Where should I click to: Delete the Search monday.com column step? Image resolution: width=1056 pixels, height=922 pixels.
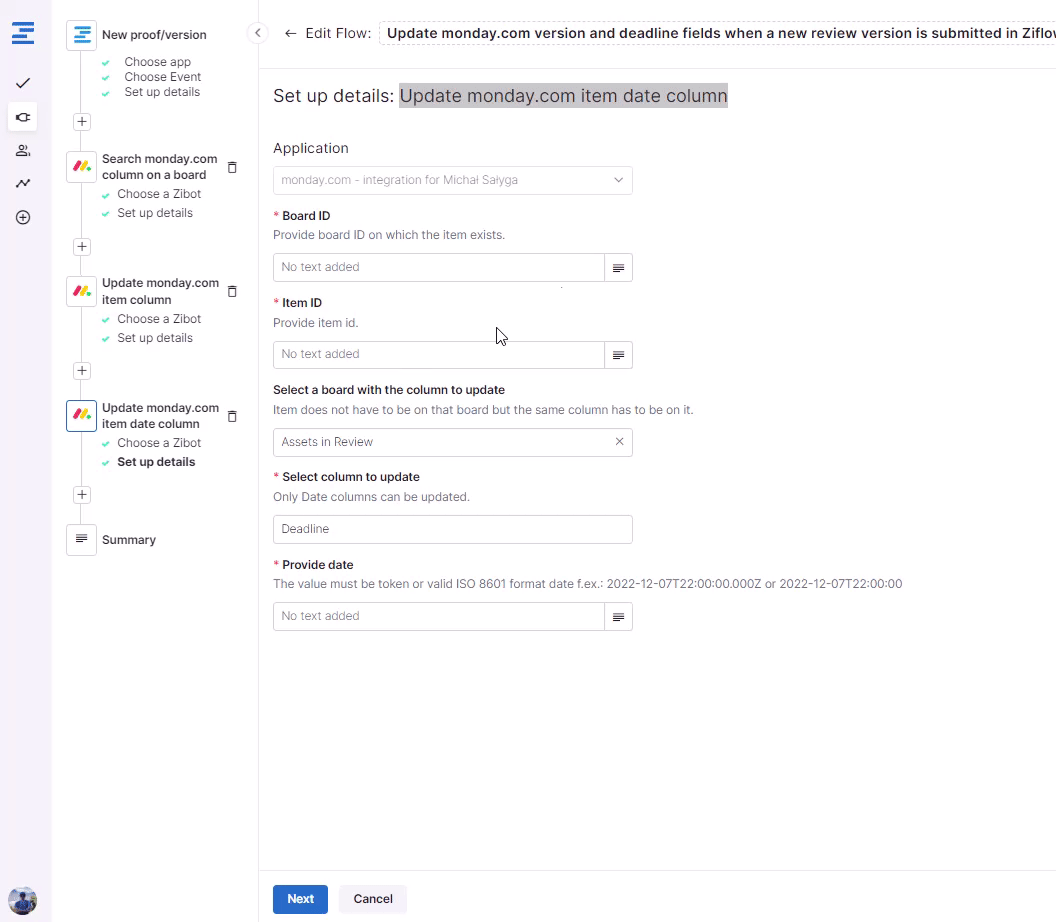tap(232, 167)
